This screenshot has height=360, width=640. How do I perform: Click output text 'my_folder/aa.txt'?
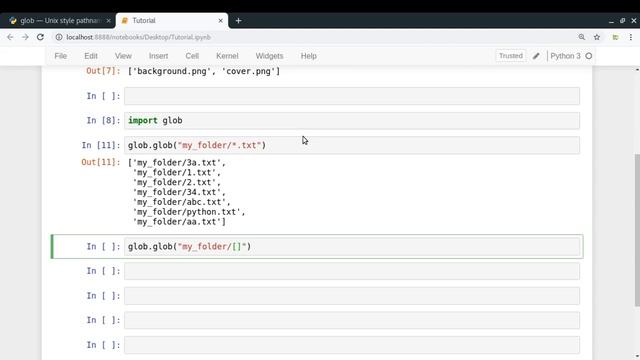point(177,222)
